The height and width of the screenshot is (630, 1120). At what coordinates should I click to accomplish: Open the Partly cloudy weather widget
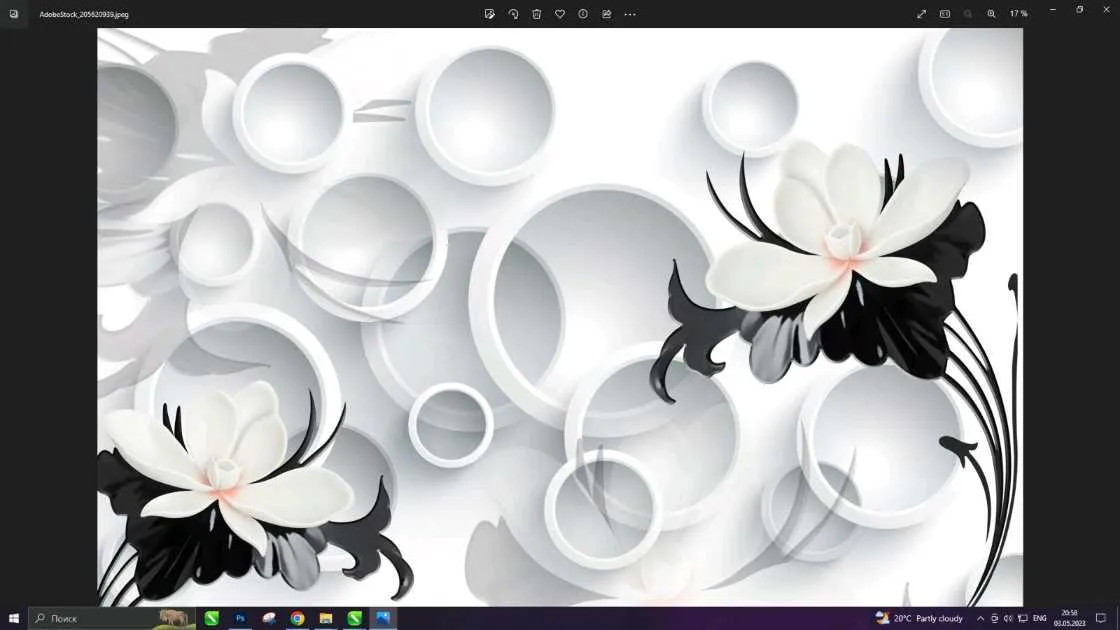[x=919, y=619]
